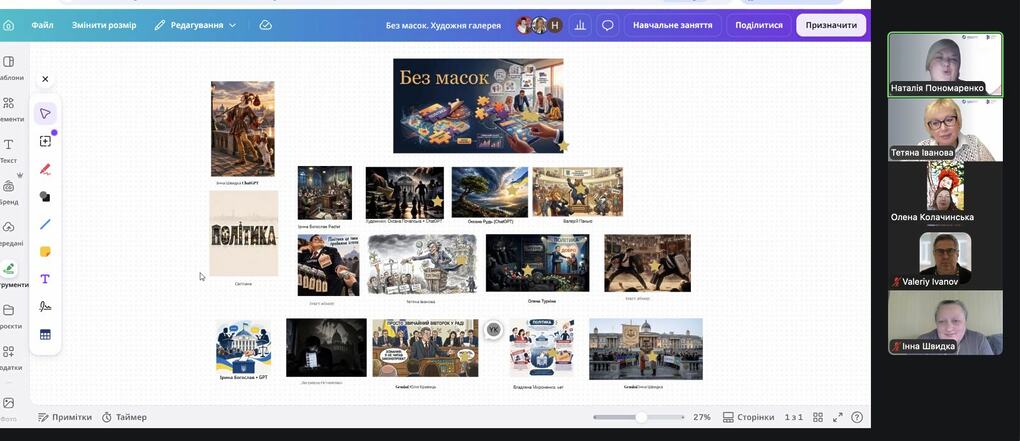Choose the shapes tool in floating toolbar

click(x=45, y=196)
